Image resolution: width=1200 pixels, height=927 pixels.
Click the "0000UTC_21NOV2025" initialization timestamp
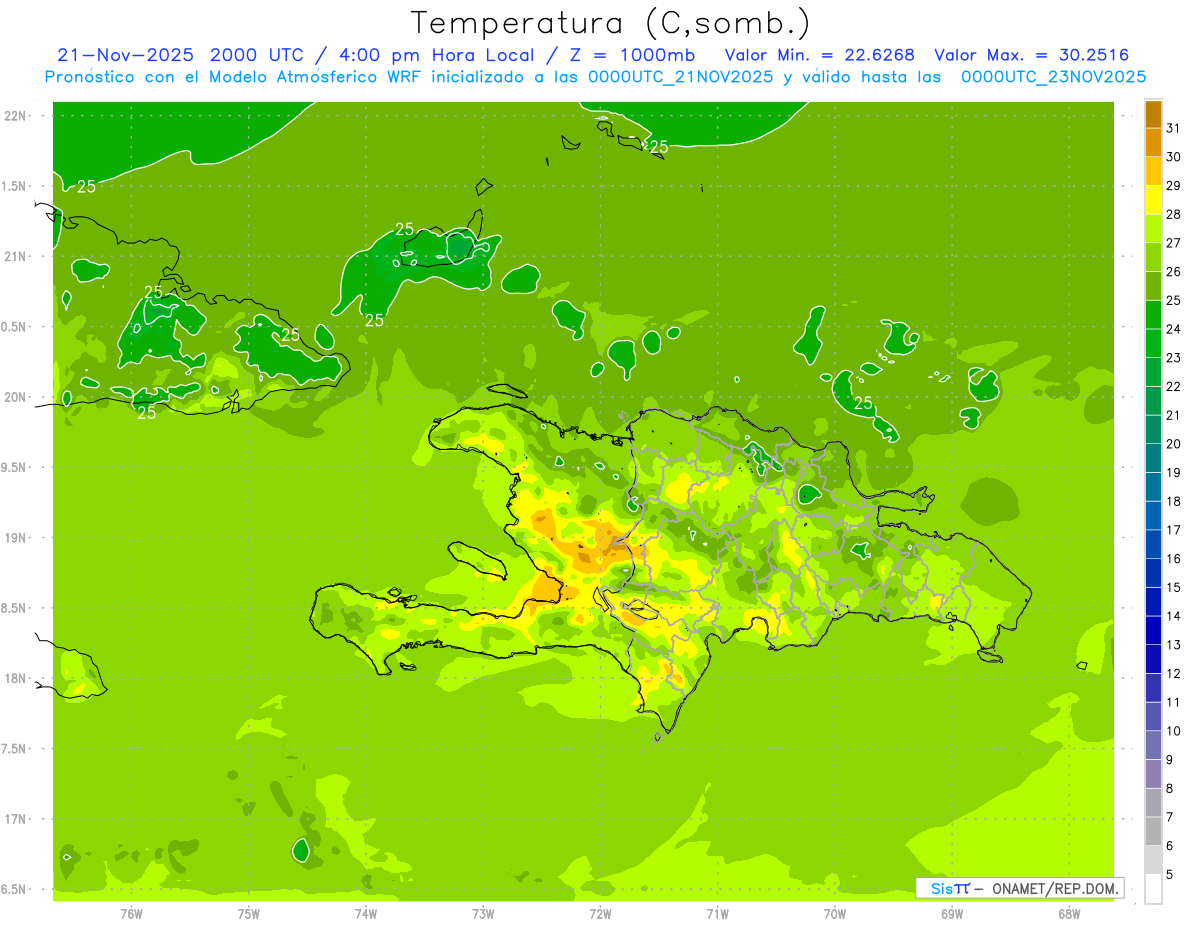(681, 77)
